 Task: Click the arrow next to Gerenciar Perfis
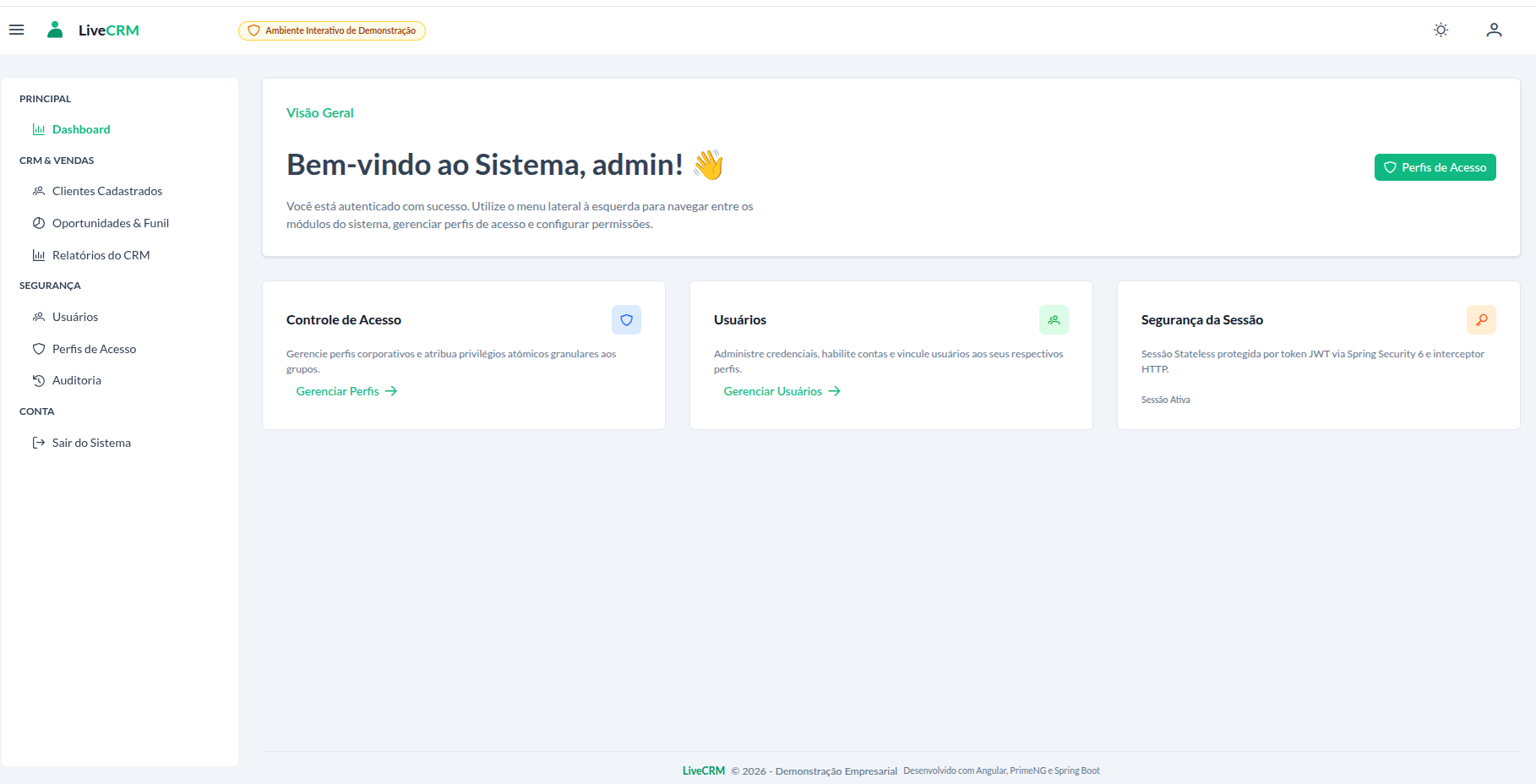[x=391, y=391]
